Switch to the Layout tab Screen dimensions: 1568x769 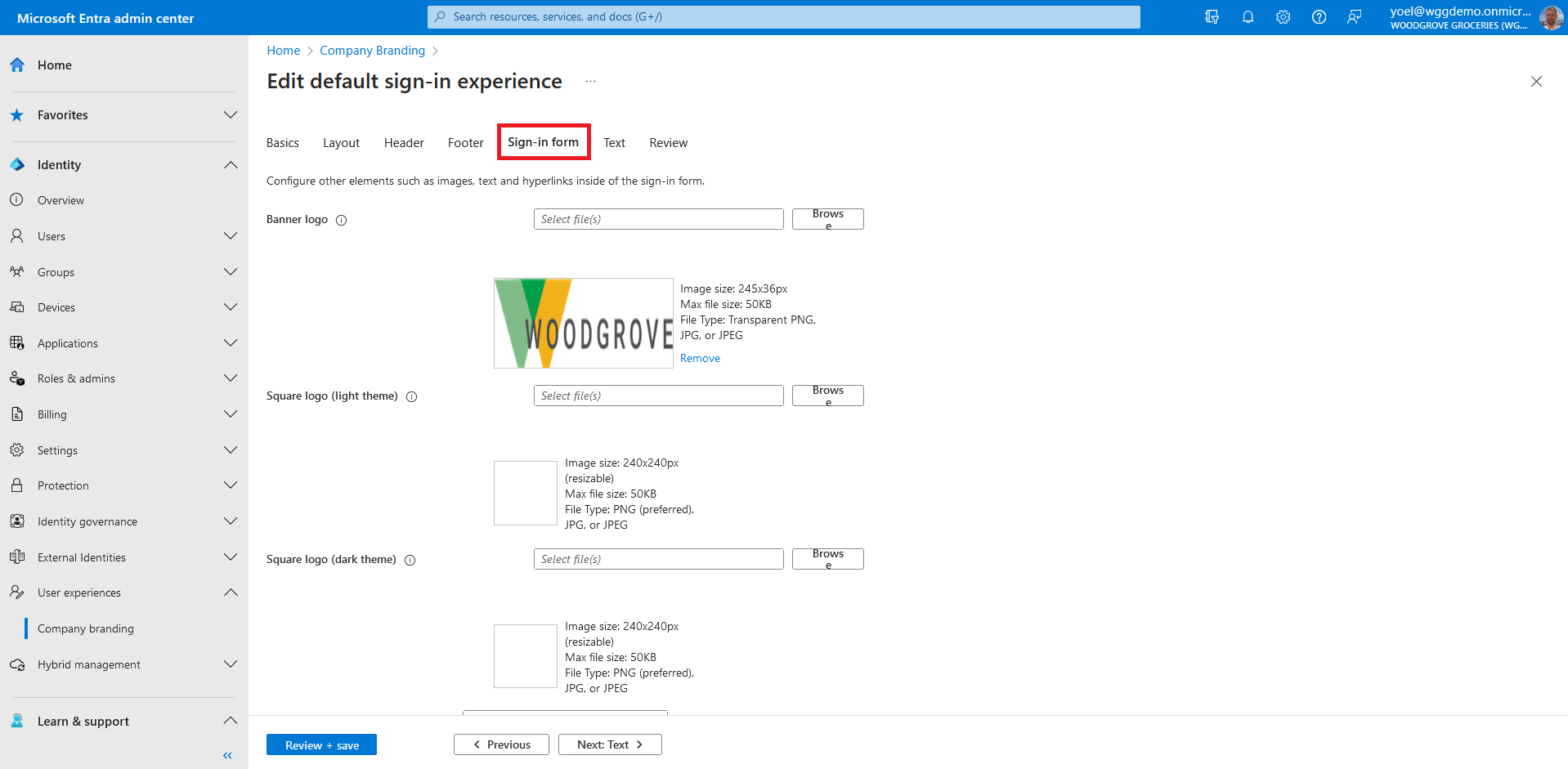pos(341,143)
